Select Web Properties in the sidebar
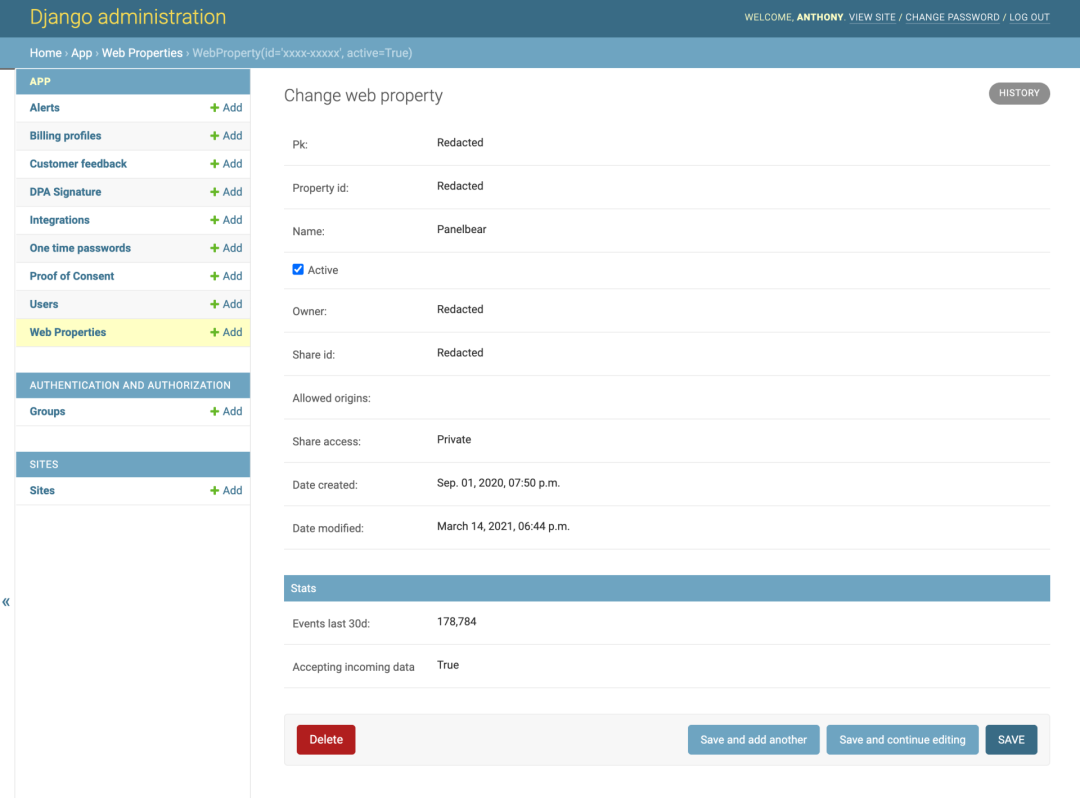Viewport: 1080px width, 798px height. [68, 332]
